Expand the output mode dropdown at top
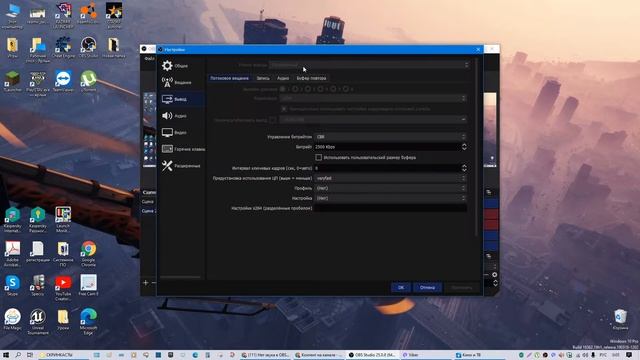The width and height of the screenshot is (640, 360). 369,65
